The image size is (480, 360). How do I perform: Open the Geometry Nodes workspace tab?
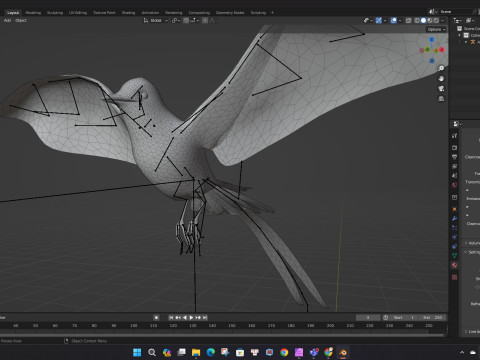tap(230, 13)
